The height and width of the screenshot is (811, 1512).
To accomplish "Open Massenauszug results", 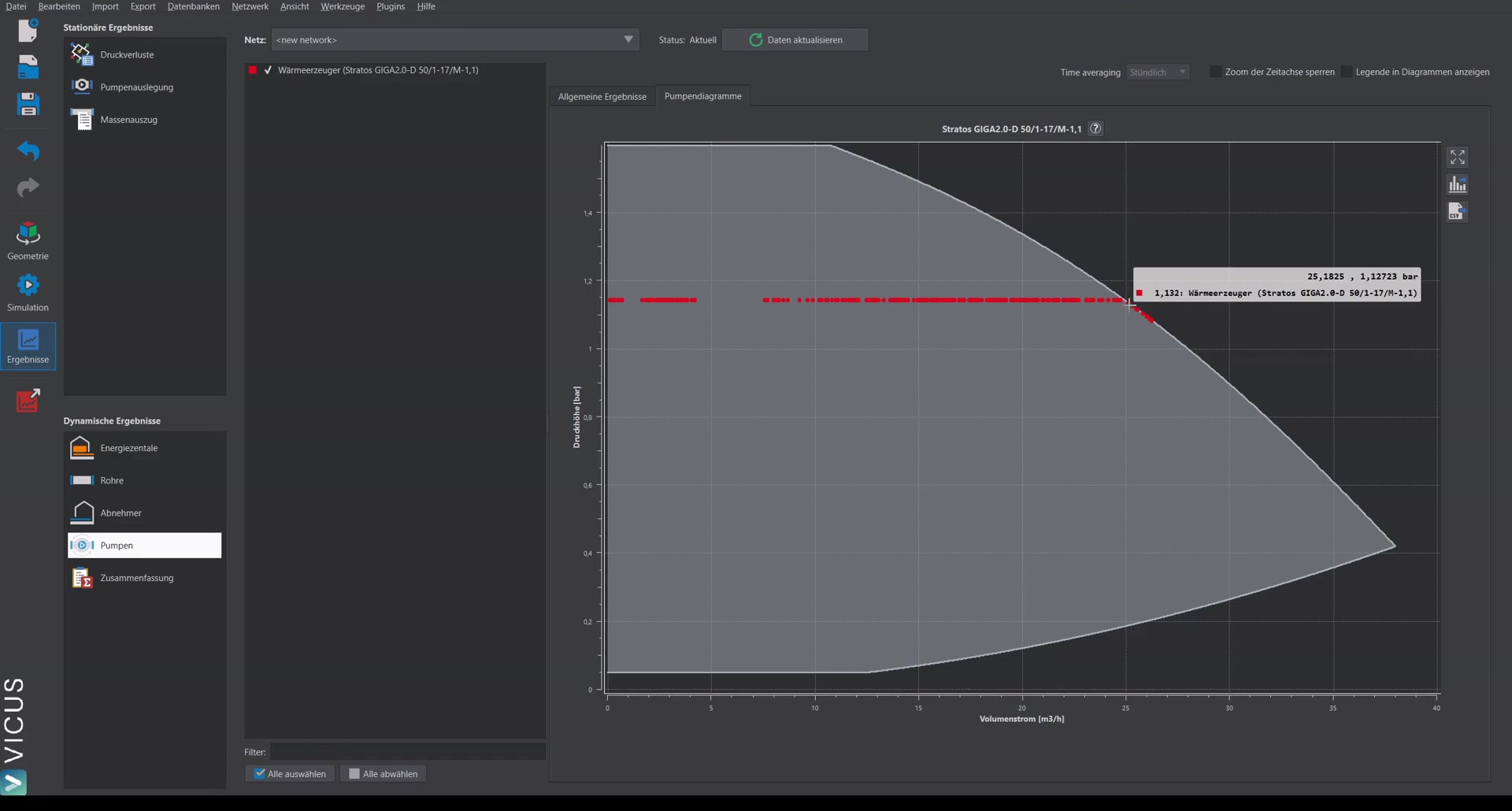I will (x=145, y=120).
